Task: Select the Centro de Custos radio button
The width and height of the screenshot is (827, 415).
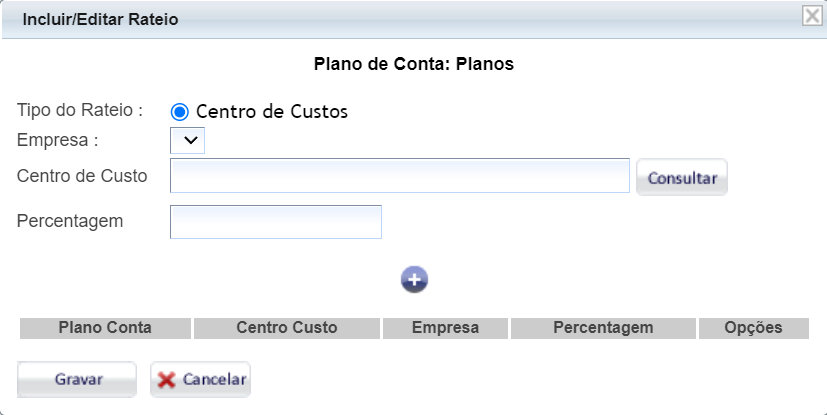Action: (180, 112)
